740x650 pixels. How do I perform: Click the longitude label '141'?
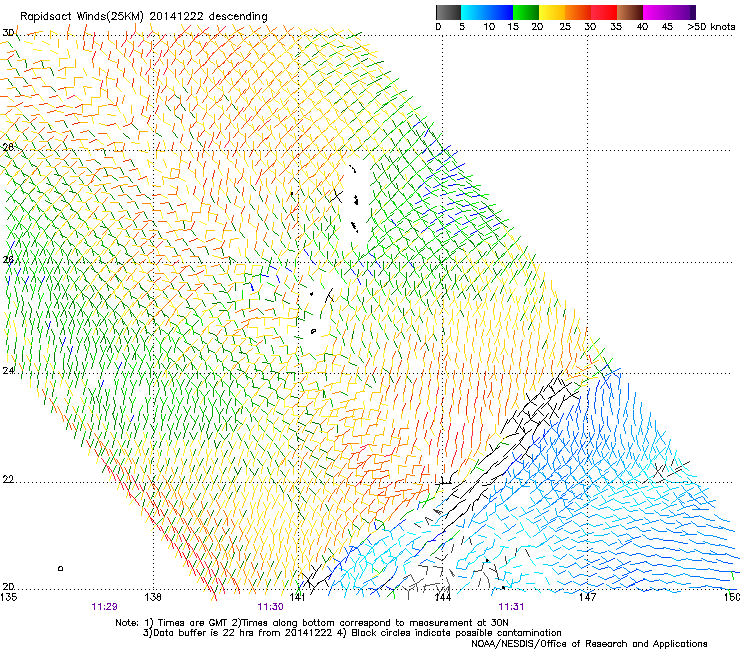point(297,597)
